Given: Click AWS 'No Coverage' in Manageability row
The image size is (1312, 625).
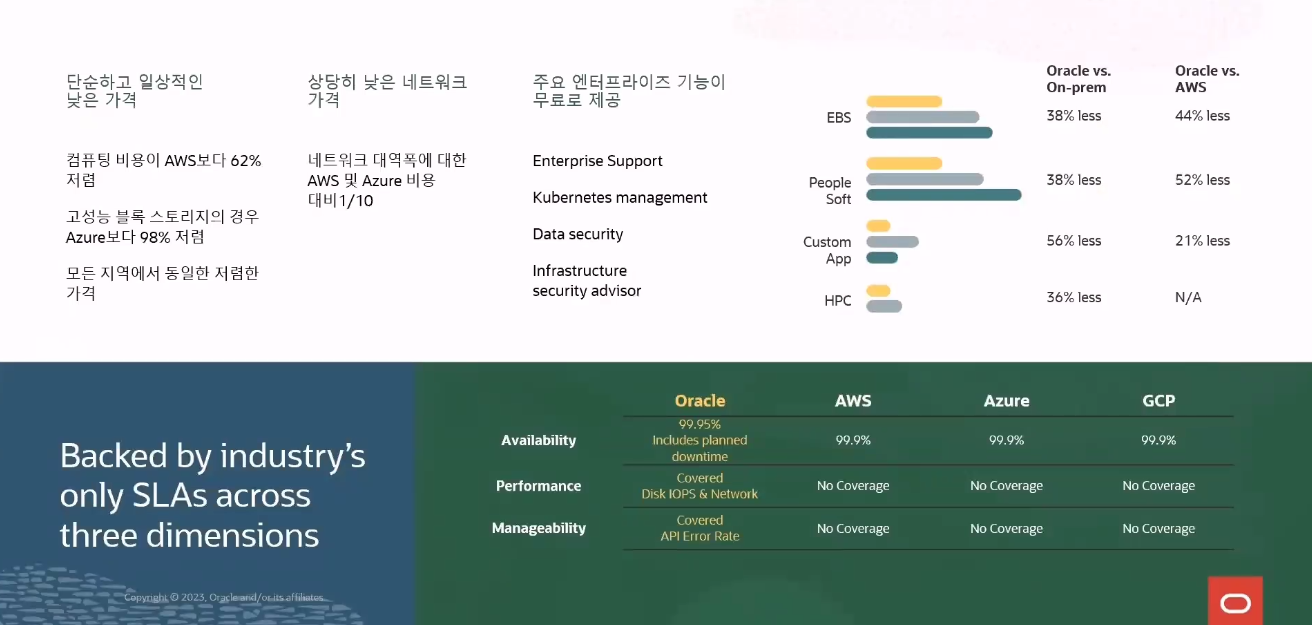Looking at the screenshot, I should [853, 529].
